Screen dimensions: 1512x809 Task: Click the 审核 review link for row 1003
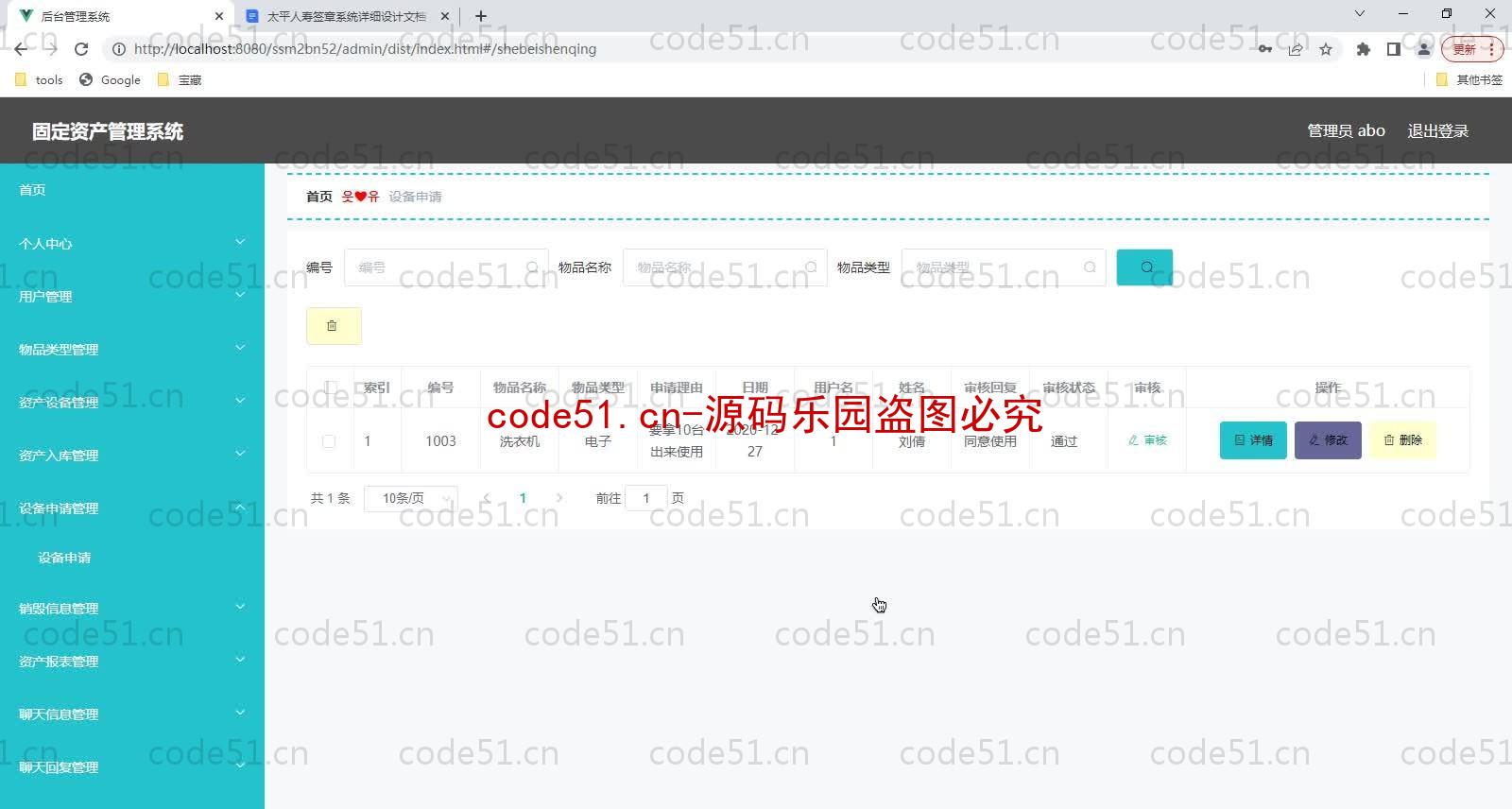click(1147, 440)
